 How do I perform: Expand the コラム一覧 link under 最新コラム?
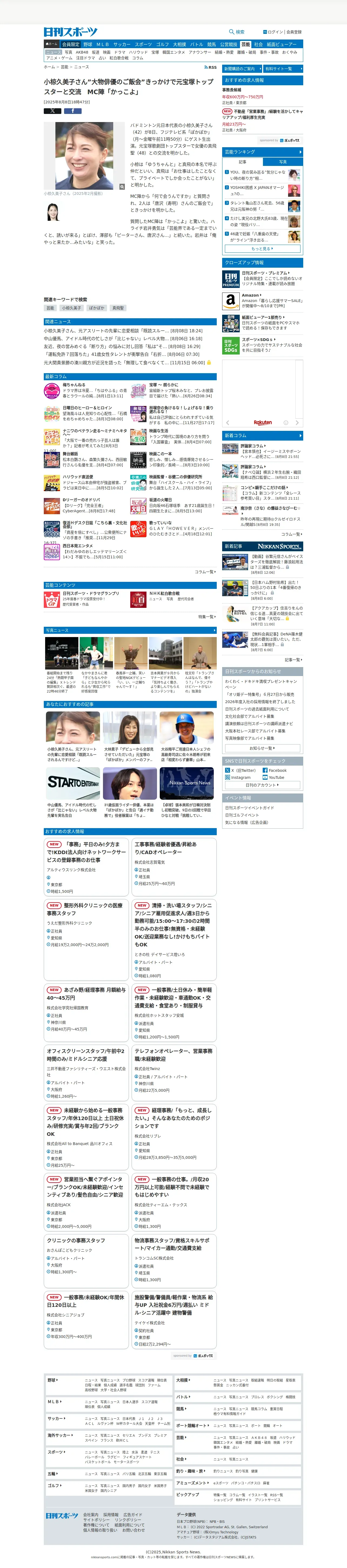[x=205, y=572]
